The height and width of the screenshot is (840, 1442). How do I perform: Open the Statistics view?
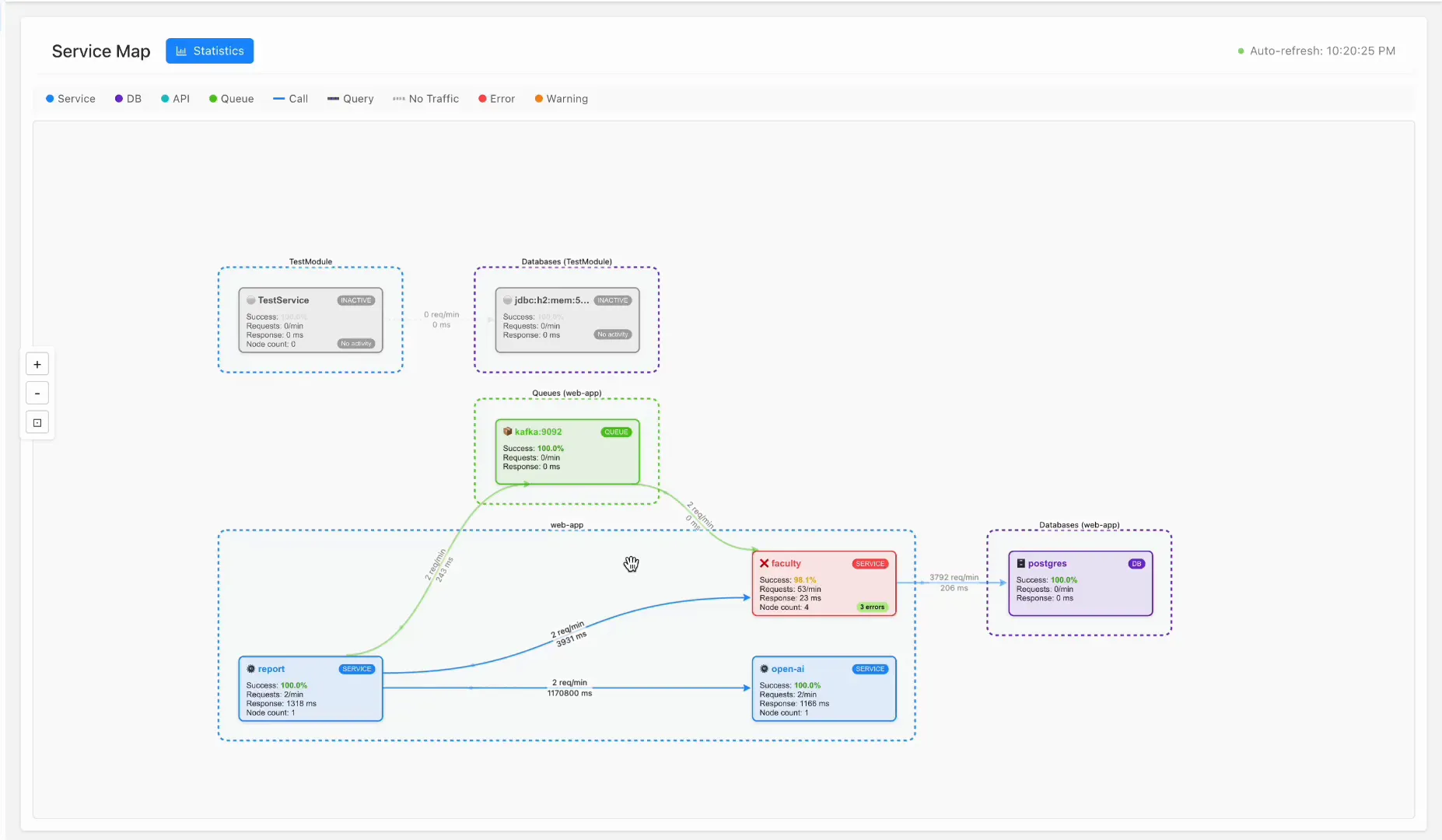click(x=209, y=51)
